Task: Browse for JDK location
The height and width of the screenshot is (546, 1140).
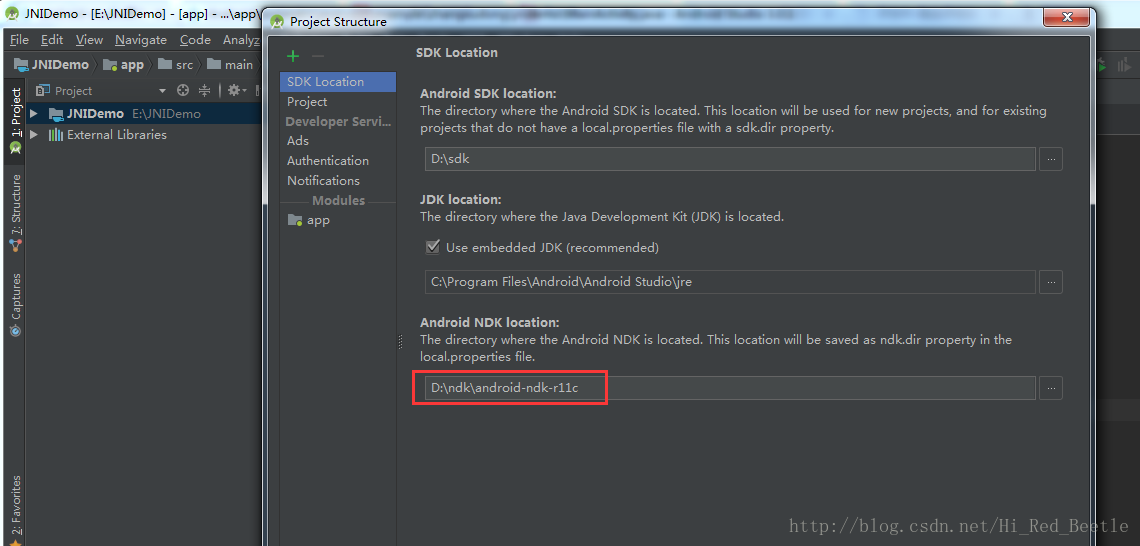Action: pyautogui.click(x=1050, y=282)
